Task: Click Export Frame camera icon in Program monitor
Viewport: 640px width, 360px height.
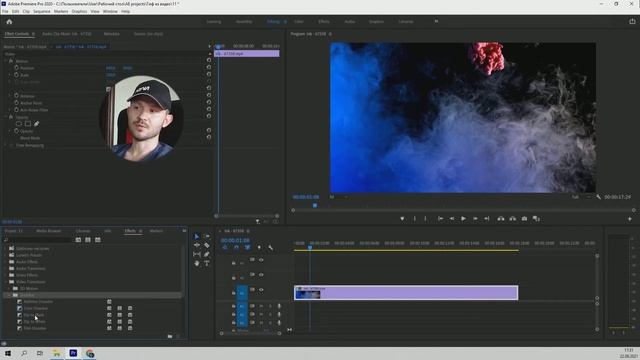Action: click(x=524, y=219)
